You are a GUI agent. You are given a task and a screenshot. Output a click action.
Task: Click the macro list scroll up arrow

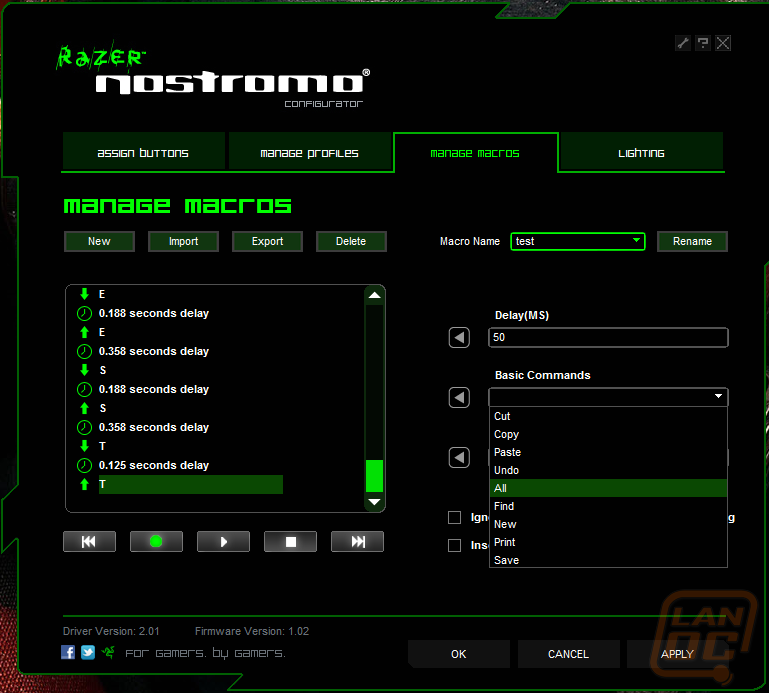tap(375, 295)
